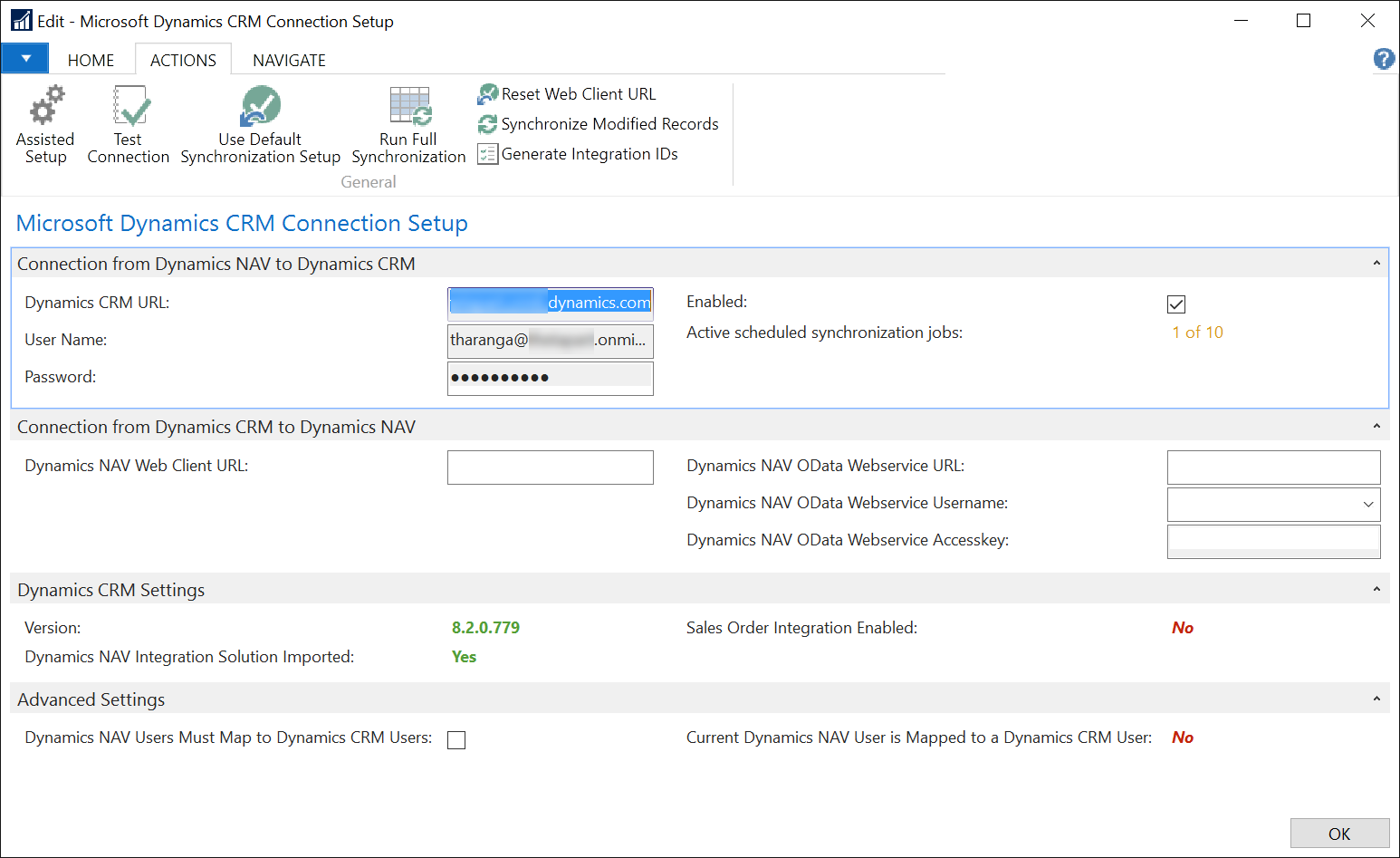This screenshot has width=1400, height=858.
Task: Click Reset Web Client URL
Action: point(567,94)
